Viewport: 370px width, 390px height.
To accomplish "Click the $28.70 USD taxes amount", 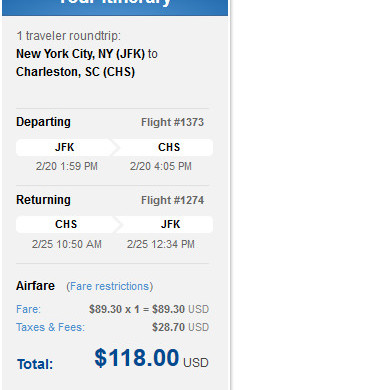I will [x=180, y=327].
